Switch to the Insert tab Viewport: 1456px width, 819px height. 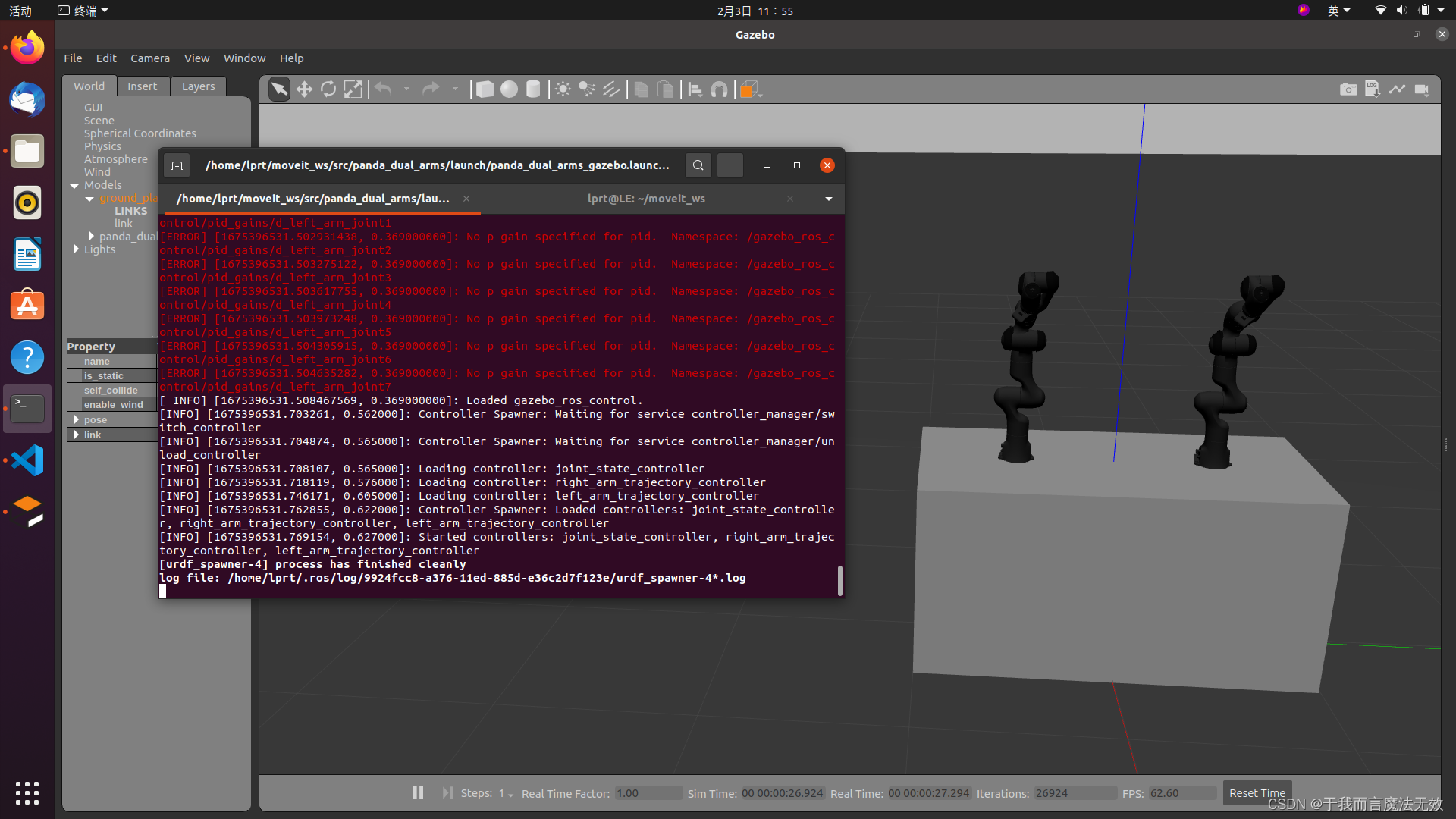(x=142, y=86)
